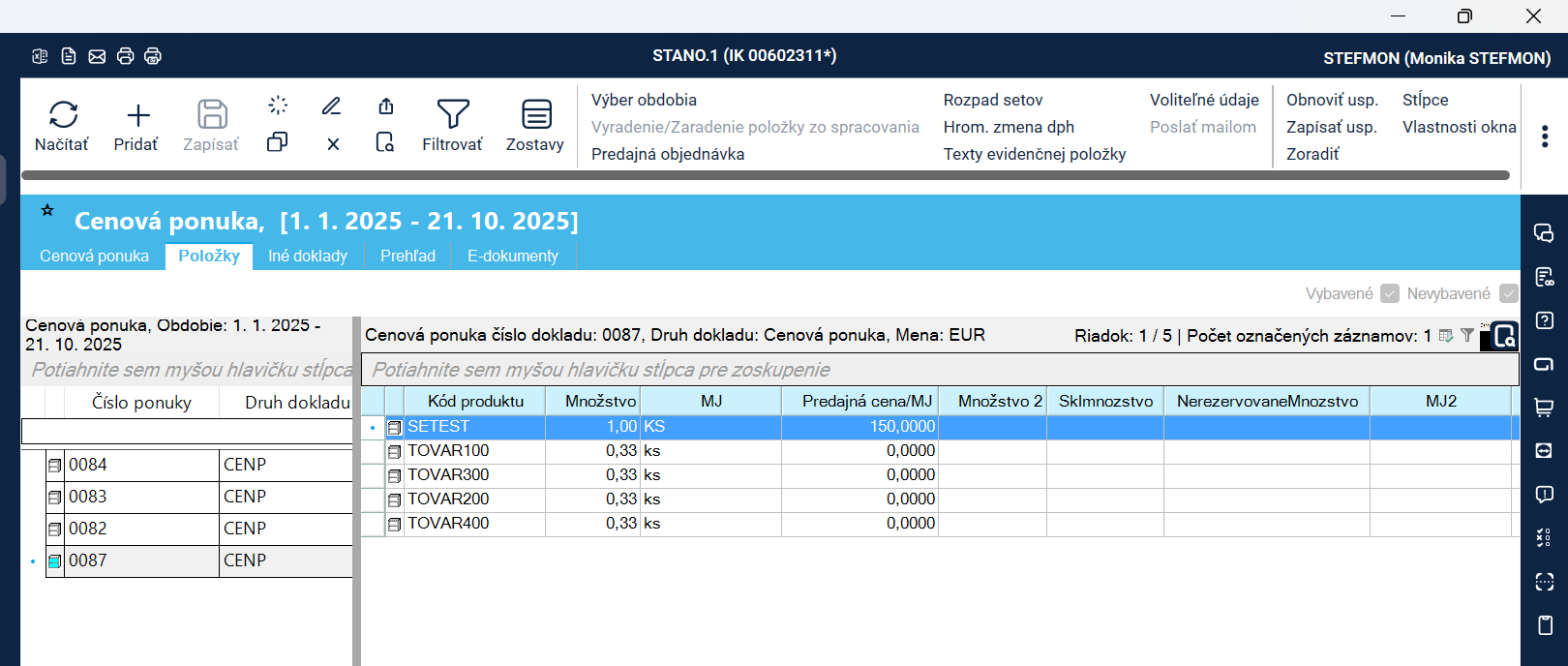Click the horizontal scrollbar under the ribbon
Image resolution: width=1568 pixels, height=666 pixels.
coord(765,175)
